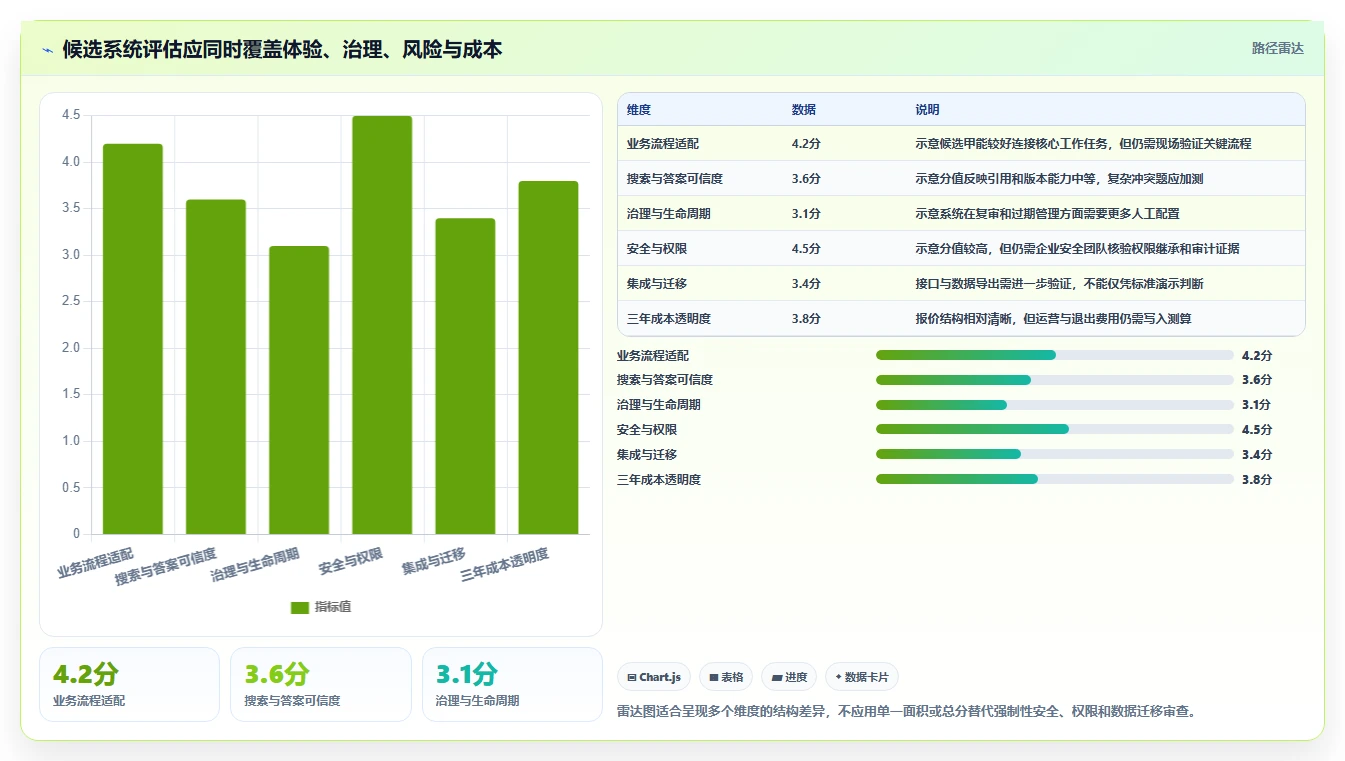Click the lightning icon beside the page title
This screenshot has height=761, width=1345.
[x=48, y=50]
